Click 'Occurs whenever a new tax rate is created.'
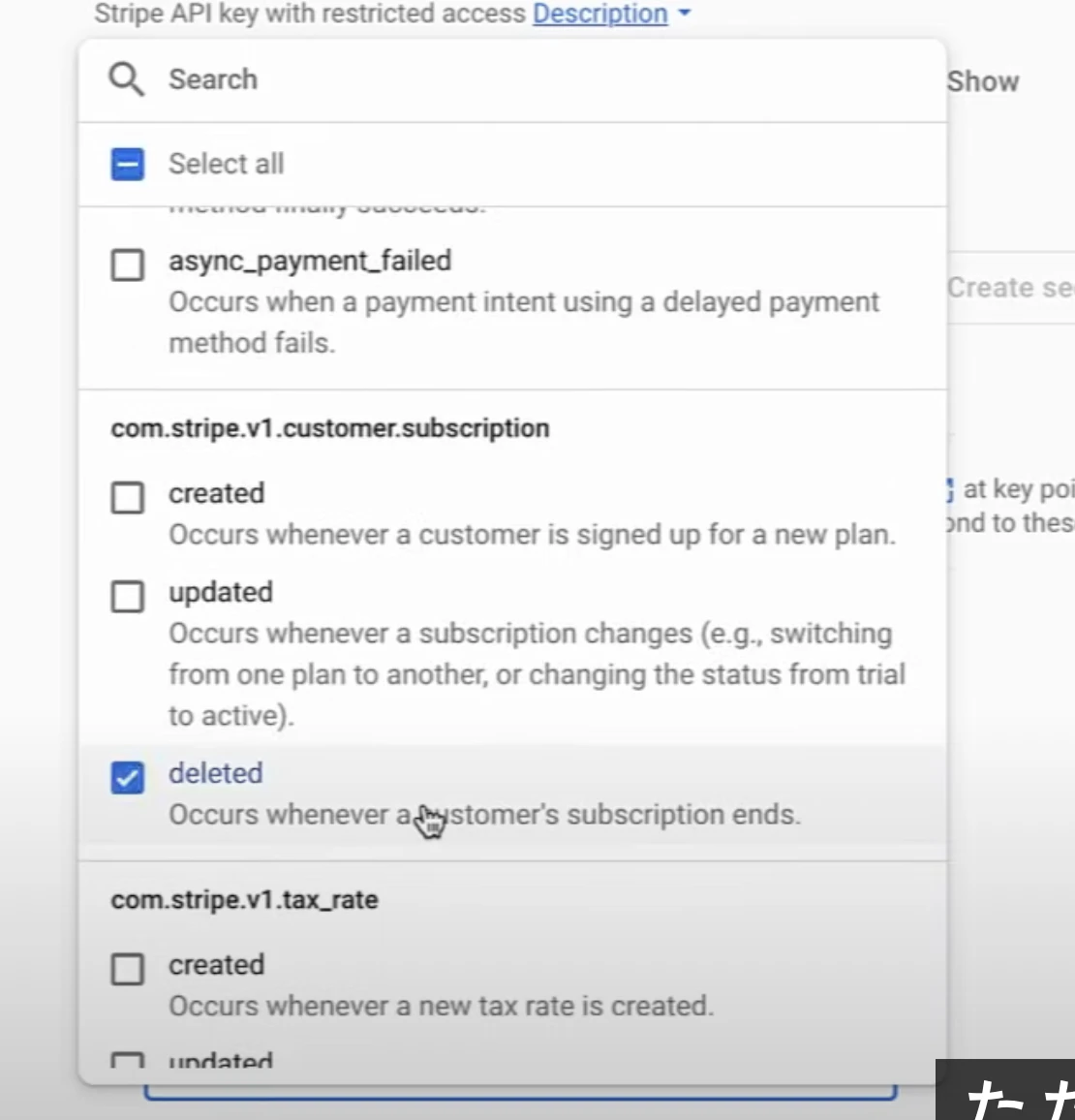This screenshot has height=1120, width=1075. (x=441, y=1006)
